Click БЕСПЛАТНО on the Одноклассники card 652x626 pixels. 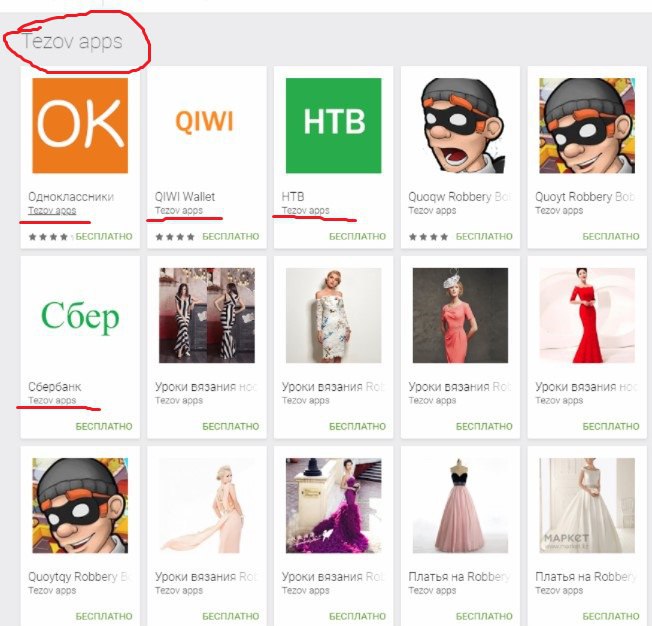tap(104, 236)
